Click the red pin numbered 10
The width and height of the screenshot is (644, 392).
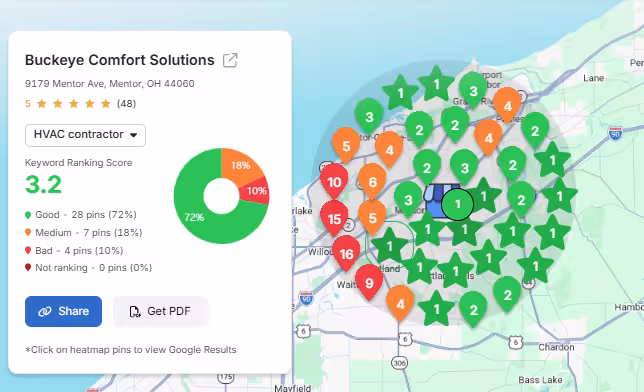(334, 181)
